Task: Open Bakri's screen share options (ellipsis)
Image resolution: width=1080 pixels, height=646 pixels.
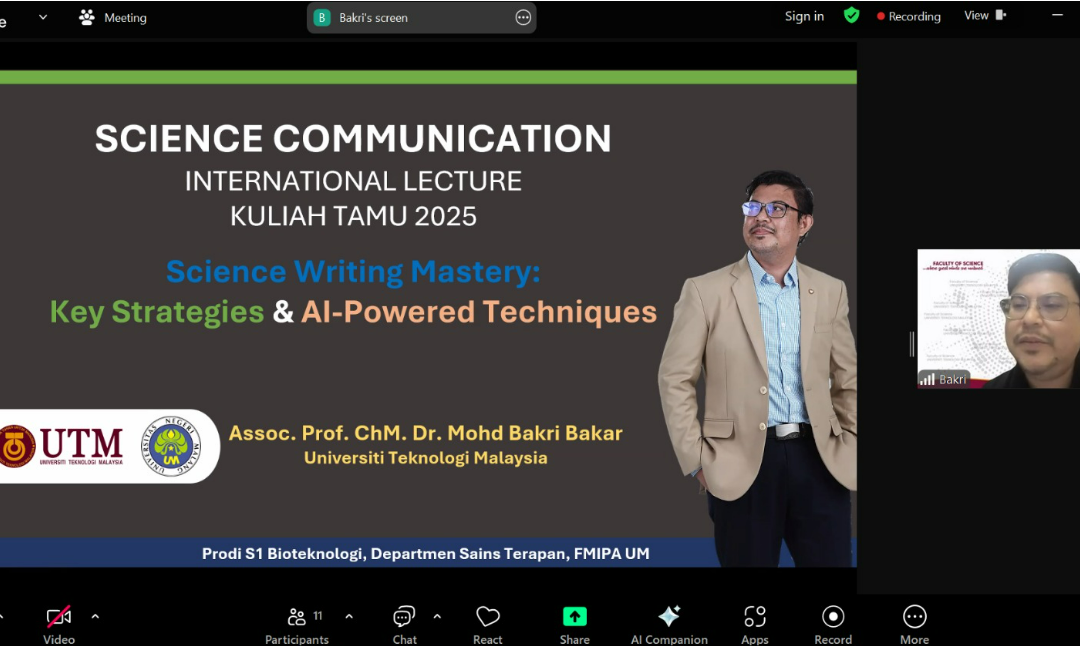Action: (x=523, y=18)
